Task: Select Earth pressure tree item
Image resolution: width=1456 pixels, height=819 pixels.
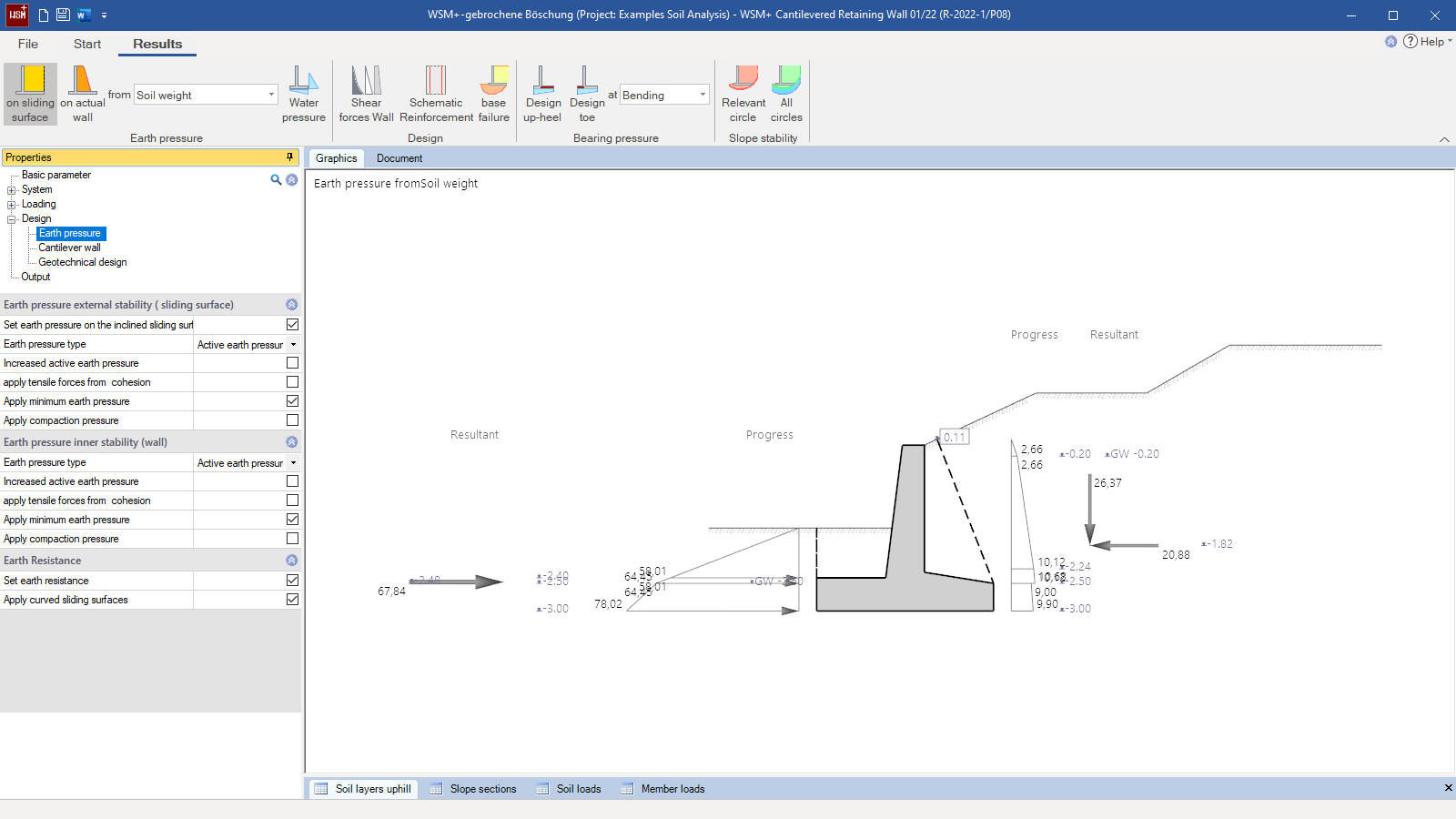Action: click(70, 234)
